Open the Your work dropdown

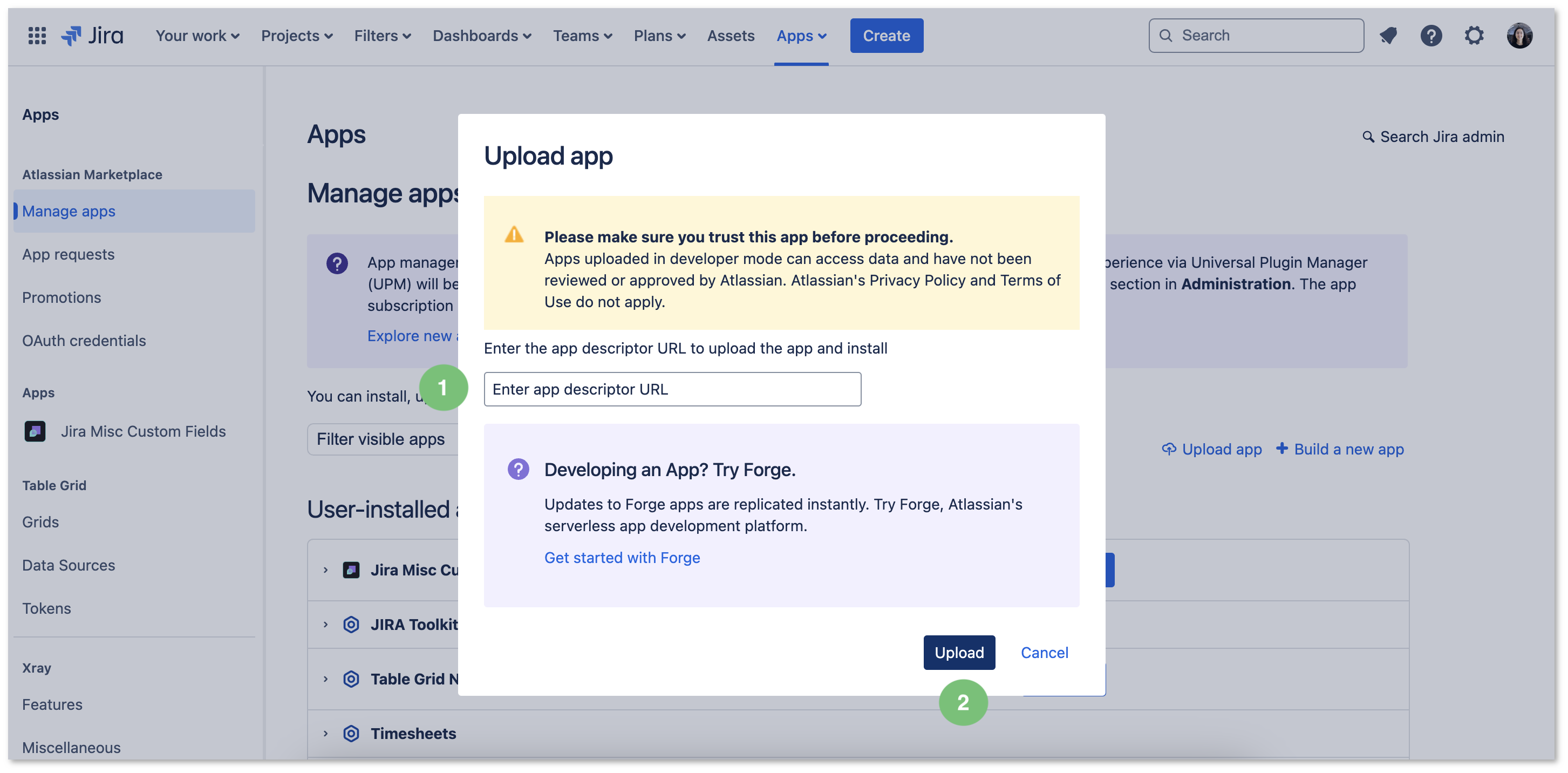click(x=197, y=35)
